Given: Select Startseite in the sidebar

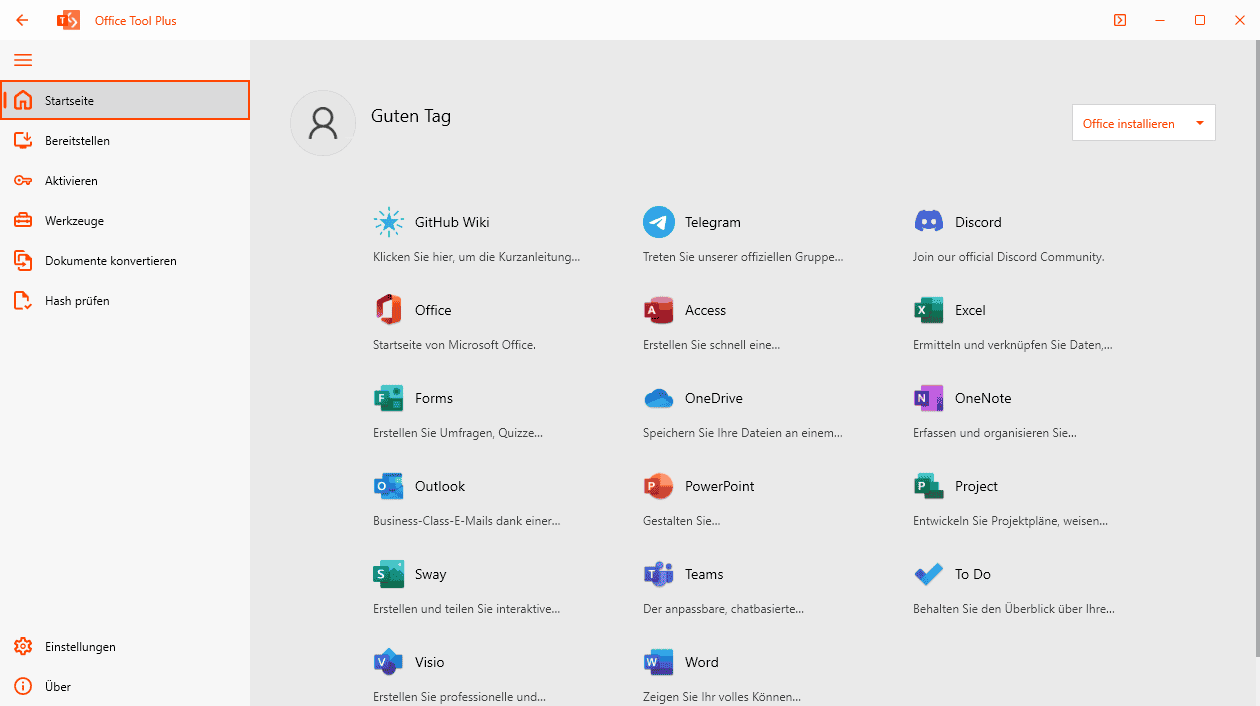Looking at the screenshot, I should [125, 100].
